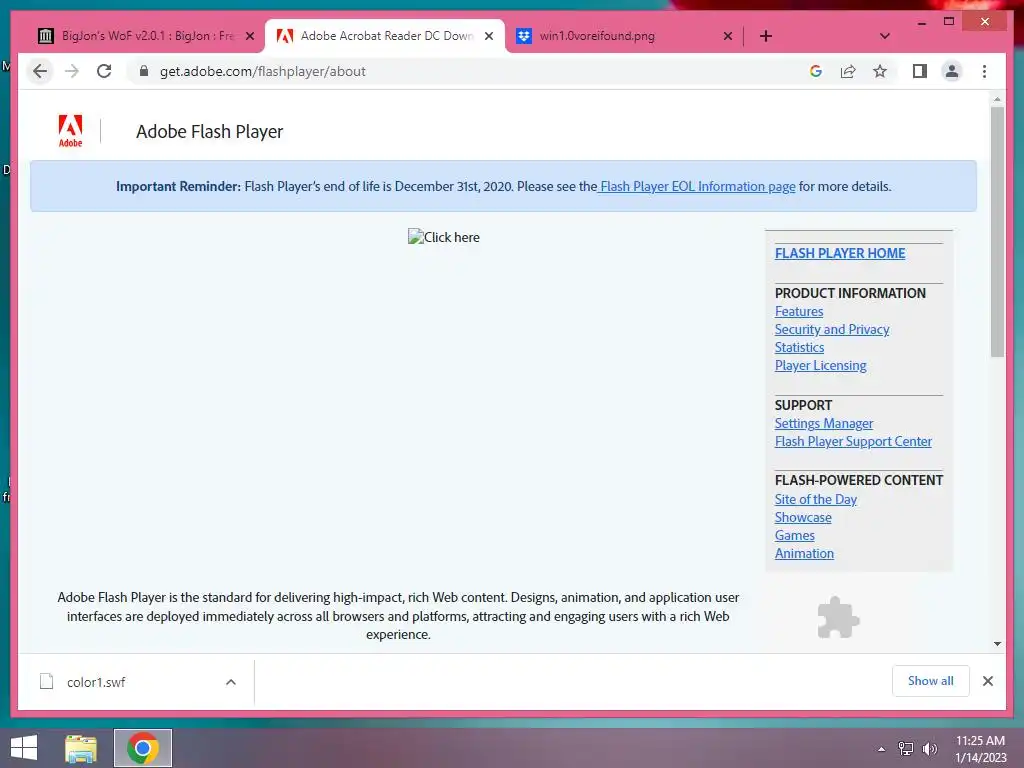
Task: Open options chevron for color1.swf download
Action: pos(231,682)
